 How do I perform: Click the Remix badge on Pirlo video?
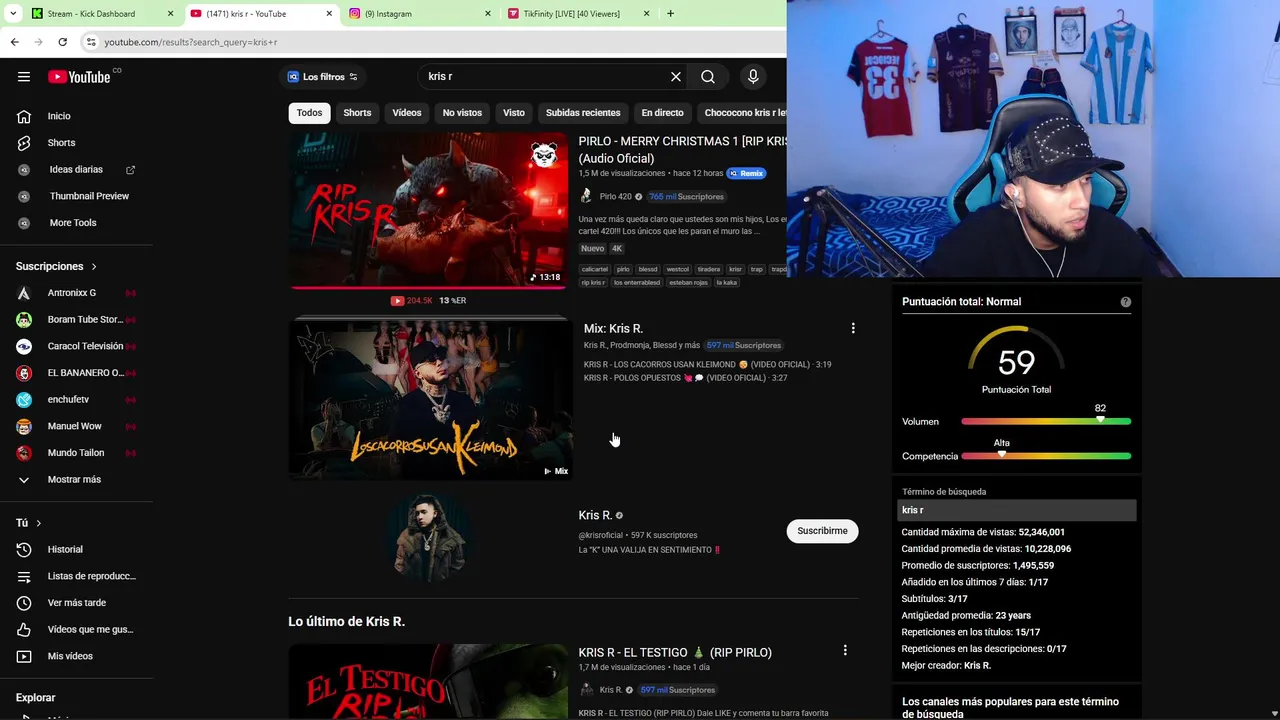(746, 173)
